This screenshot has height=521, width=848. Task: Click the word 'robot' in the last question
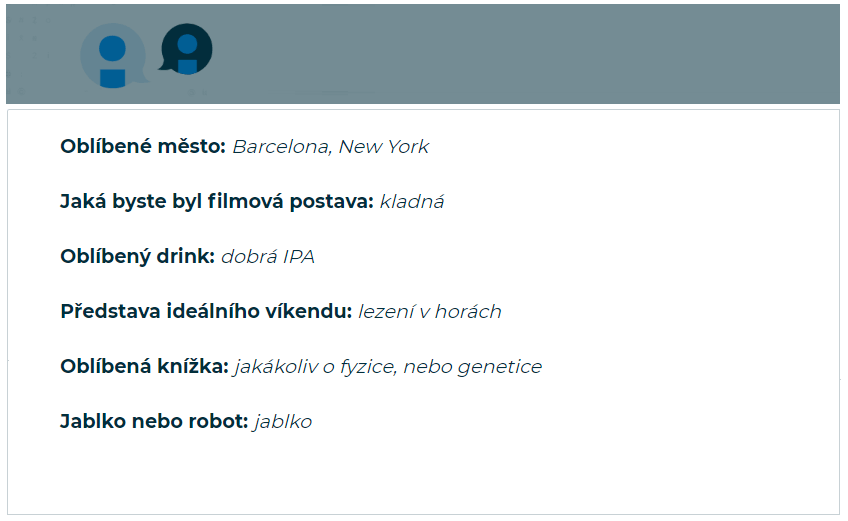(x=218, y=422)
